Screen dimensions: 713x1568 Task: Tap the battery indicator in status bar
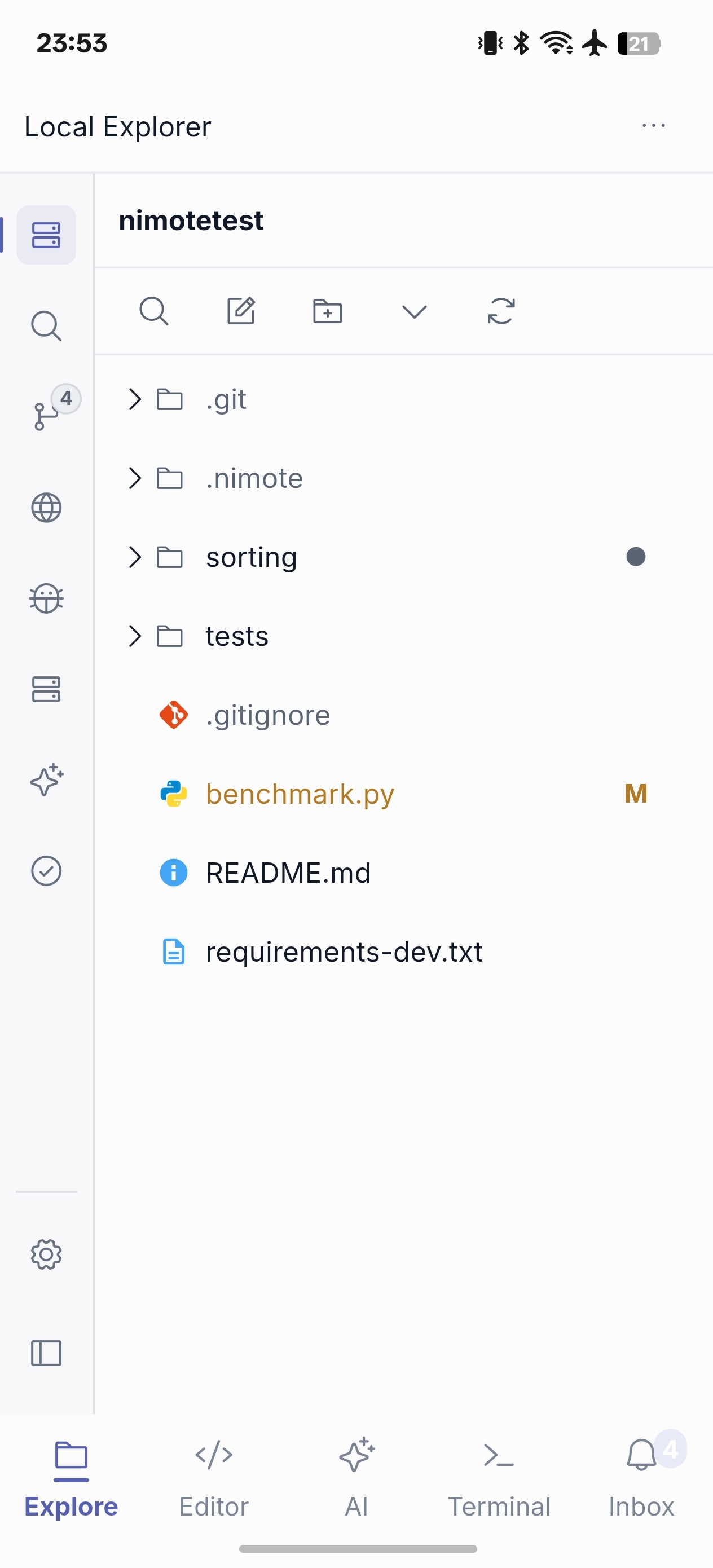coord(639,43)
